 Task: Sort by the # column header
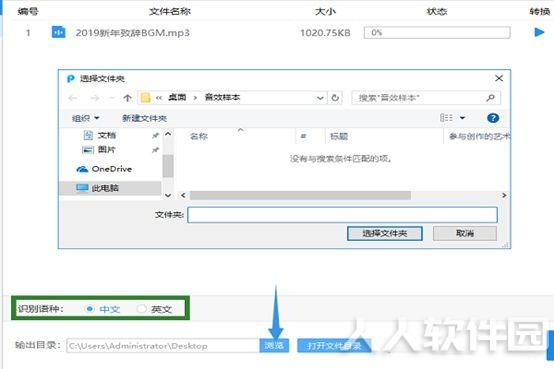303,136
